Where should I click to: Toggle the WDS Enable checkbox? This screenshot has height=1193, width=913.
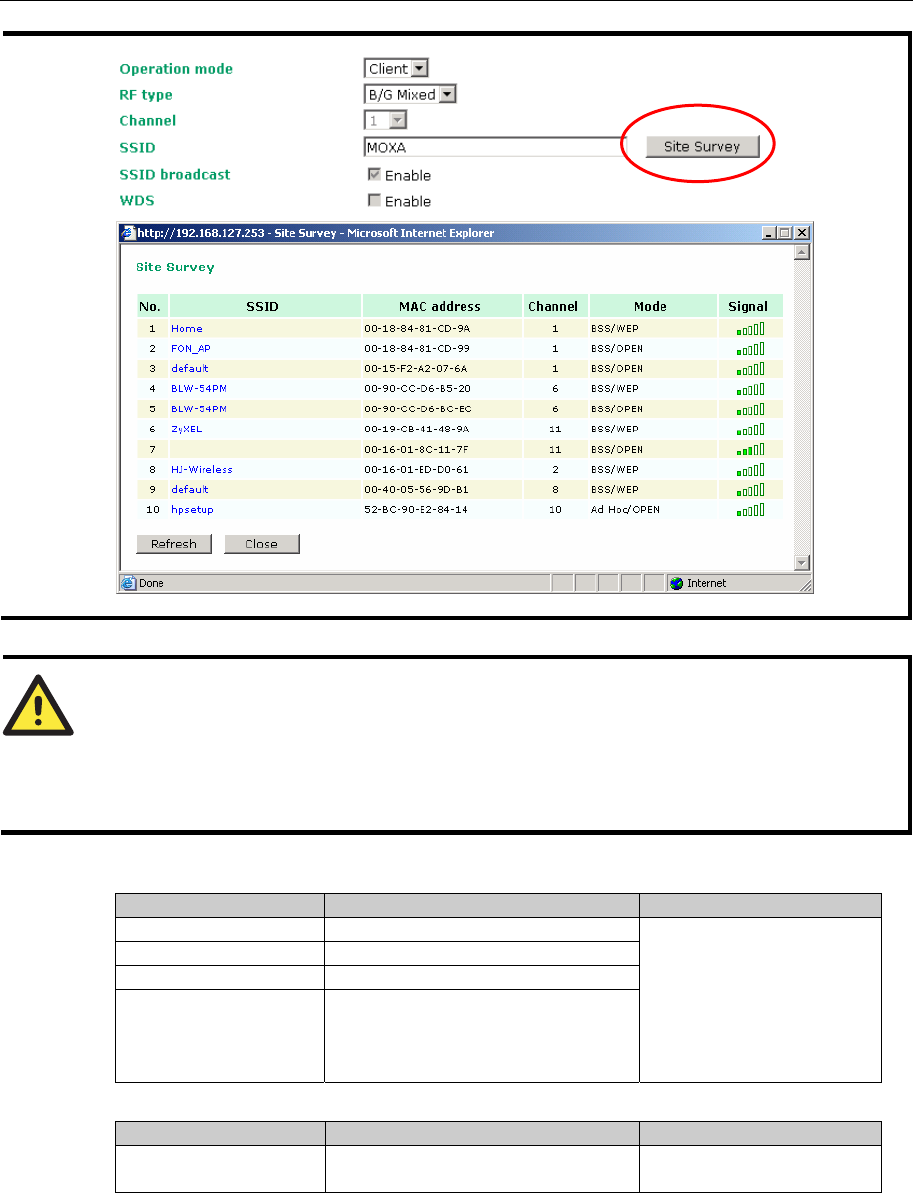[374, 200]
